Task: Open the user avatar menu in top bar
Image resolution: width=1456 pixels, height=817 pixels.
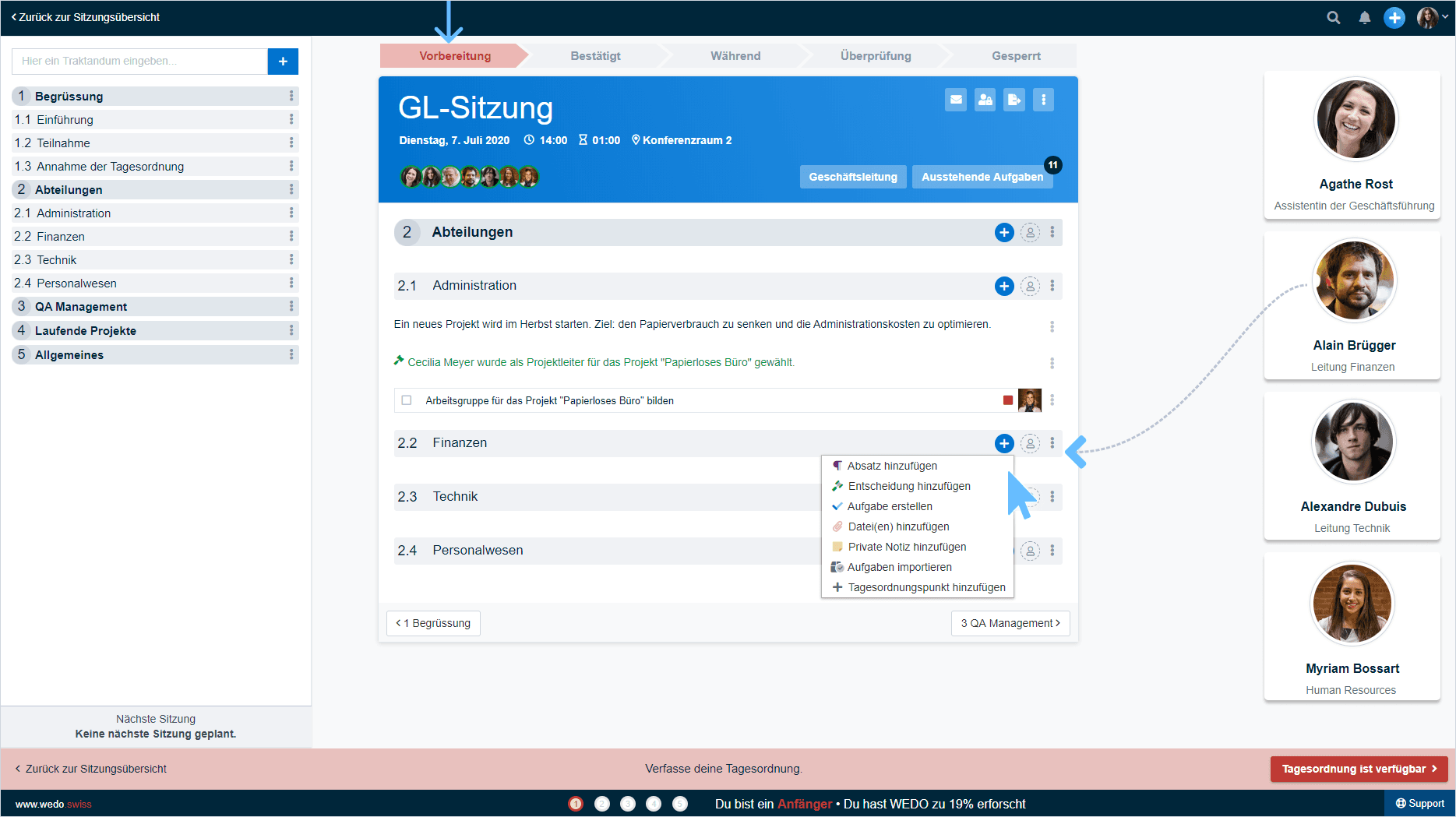Action: 1432,17
